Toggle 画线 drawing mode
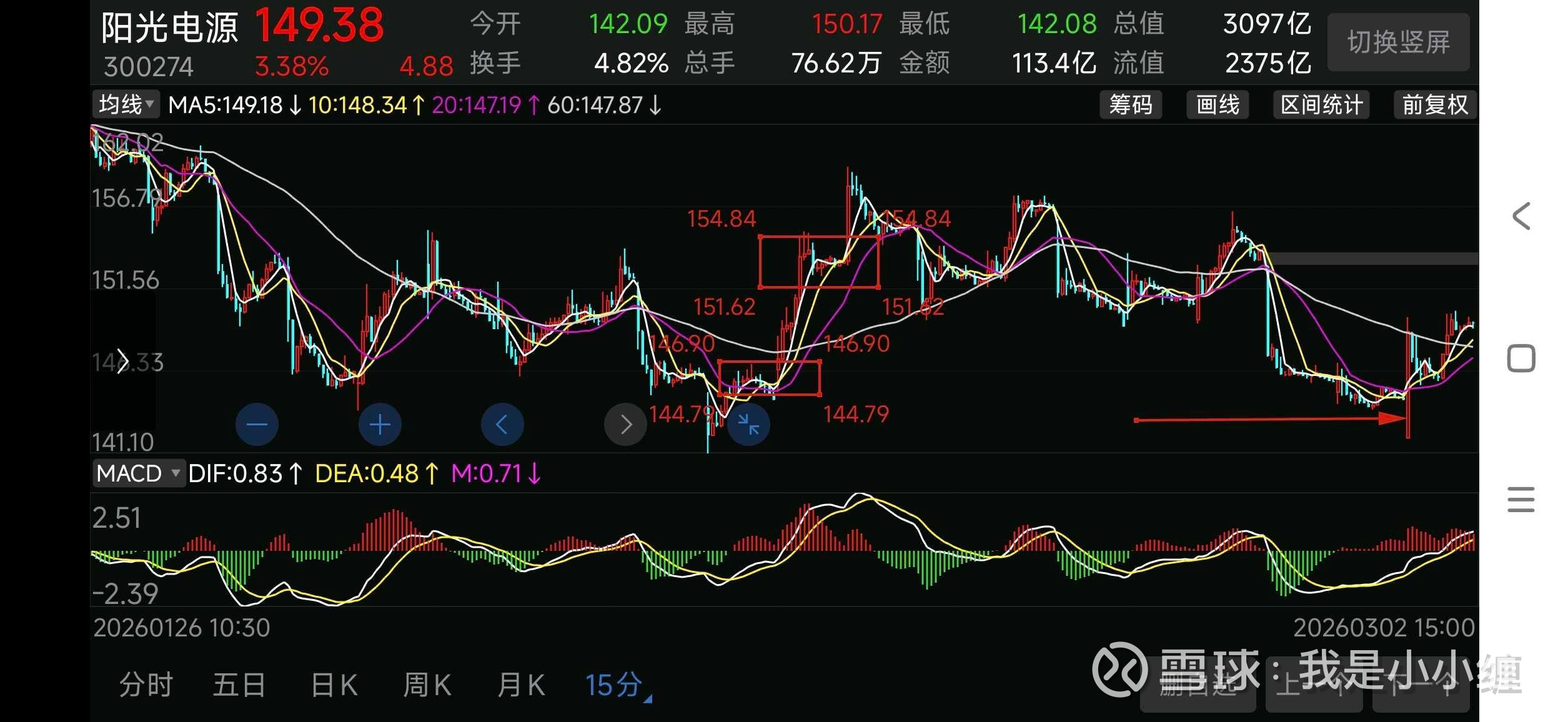1568x722 pixels. click(x=1218, y=104)
